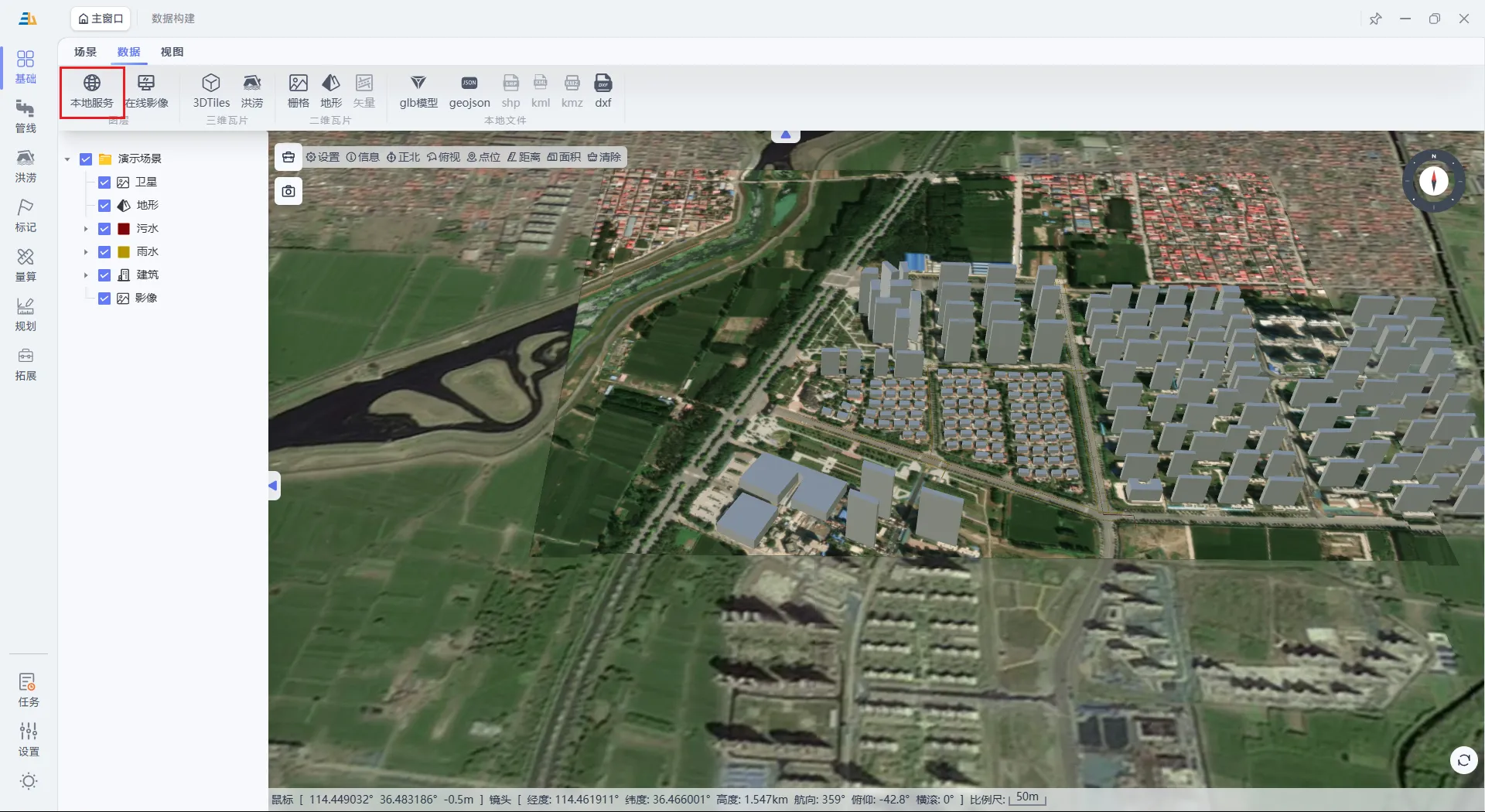Import a dxf file
Viewport: 1485px width, 812px height.
point(603,91)
